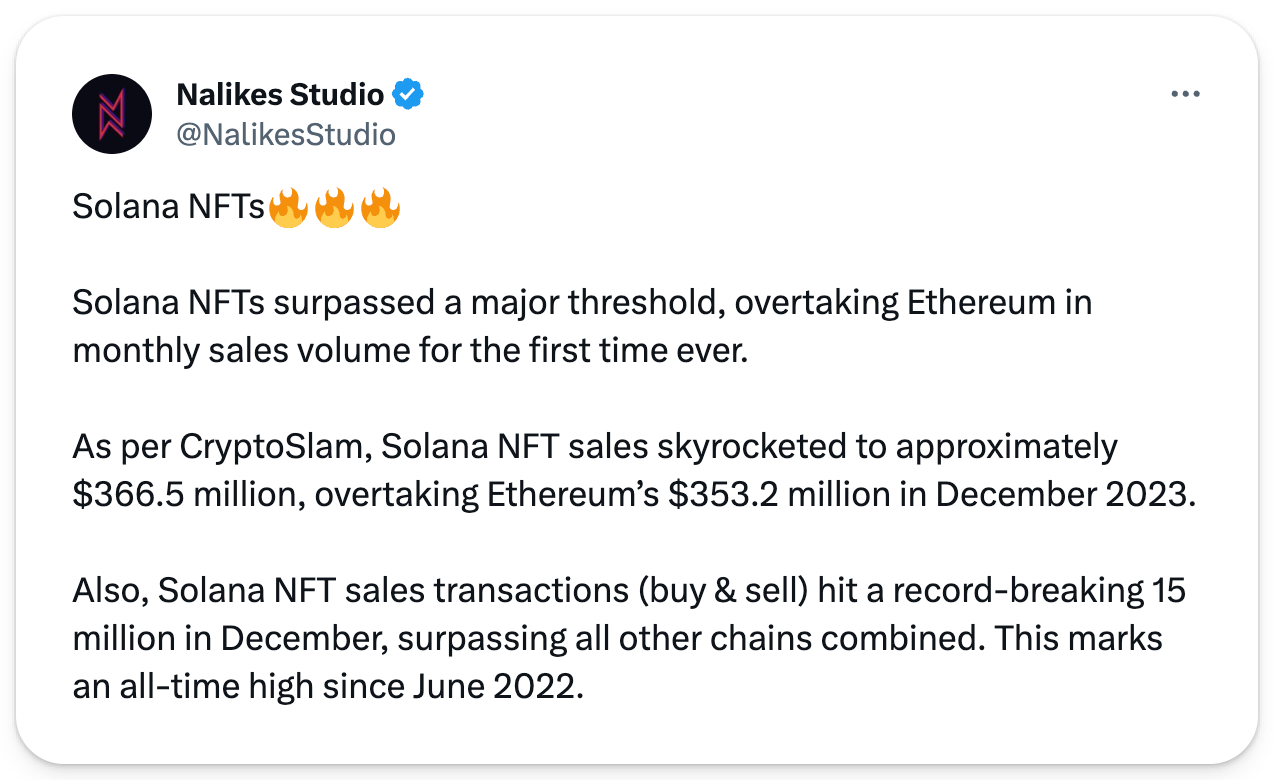Screen dimensions: 1274x780
Task: Open the @NalikesStudio handle link
Action: (x=286, y=134)
